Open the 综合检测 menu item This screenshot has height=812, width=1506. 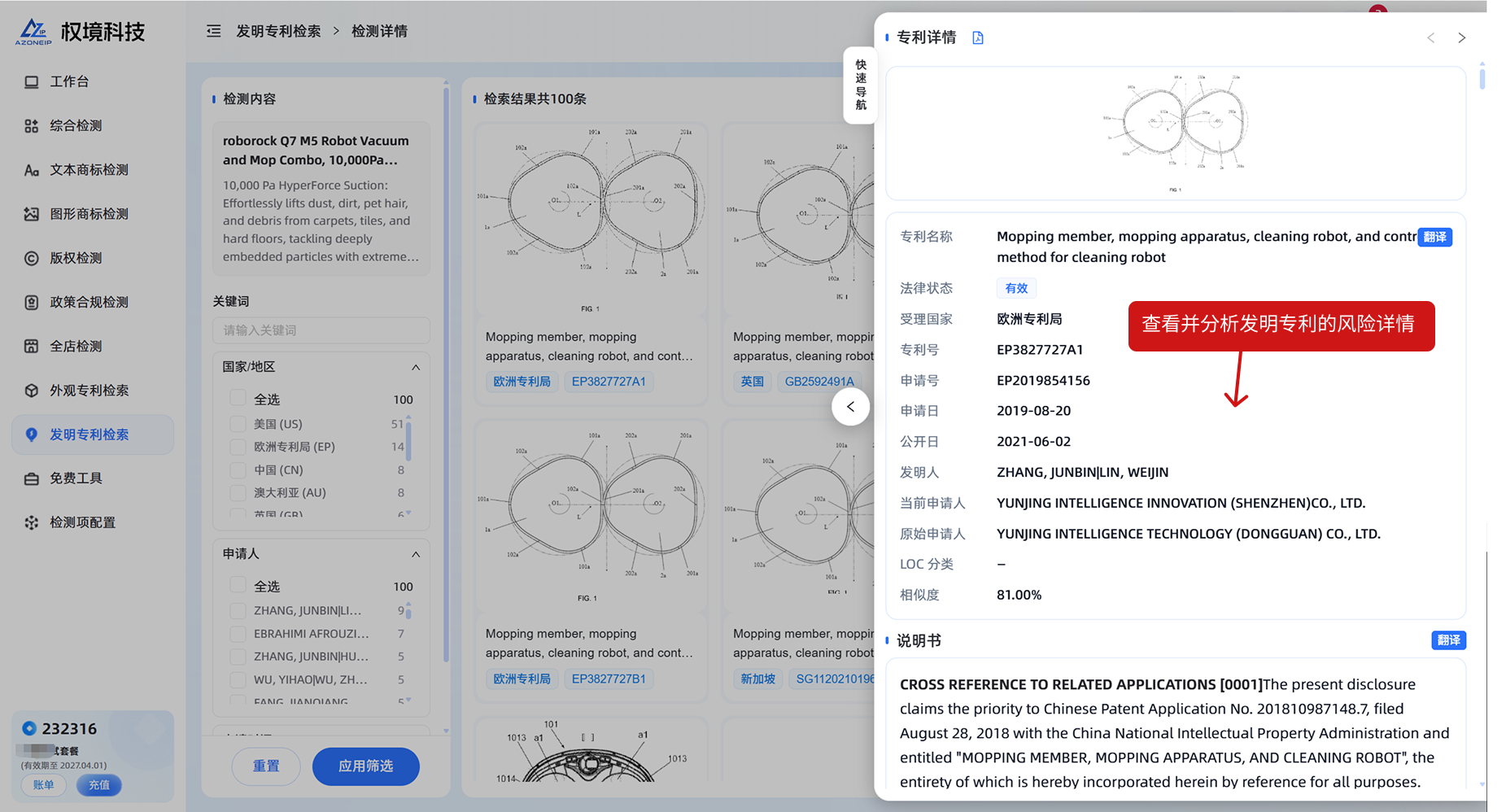click(93, 126)
